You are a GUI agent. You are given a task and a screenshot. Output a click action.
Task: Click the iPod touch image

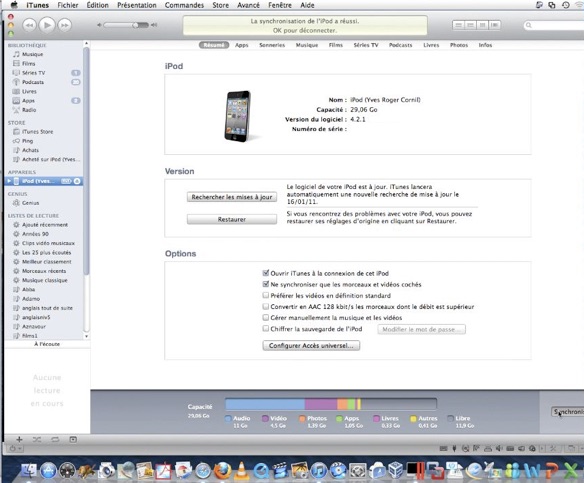tap(238, 116)
